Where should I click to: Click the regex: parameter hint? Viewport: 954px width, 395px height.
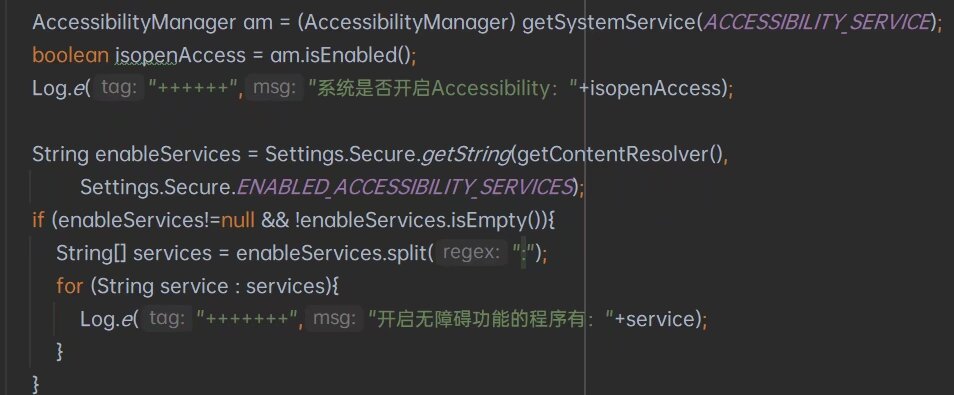474,252
